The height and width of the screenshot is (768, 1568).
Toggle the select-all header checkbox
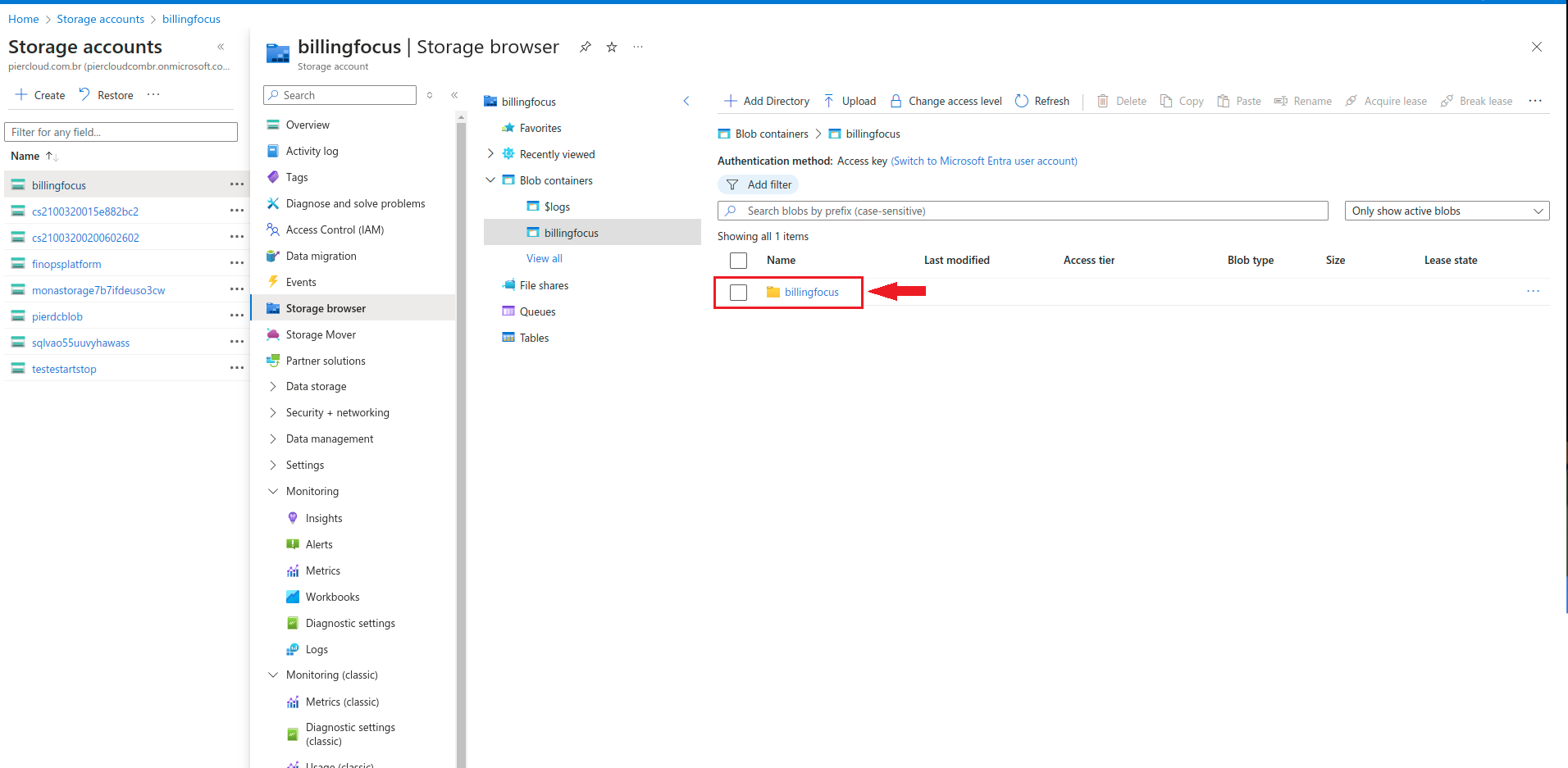(x=738, y=261)
